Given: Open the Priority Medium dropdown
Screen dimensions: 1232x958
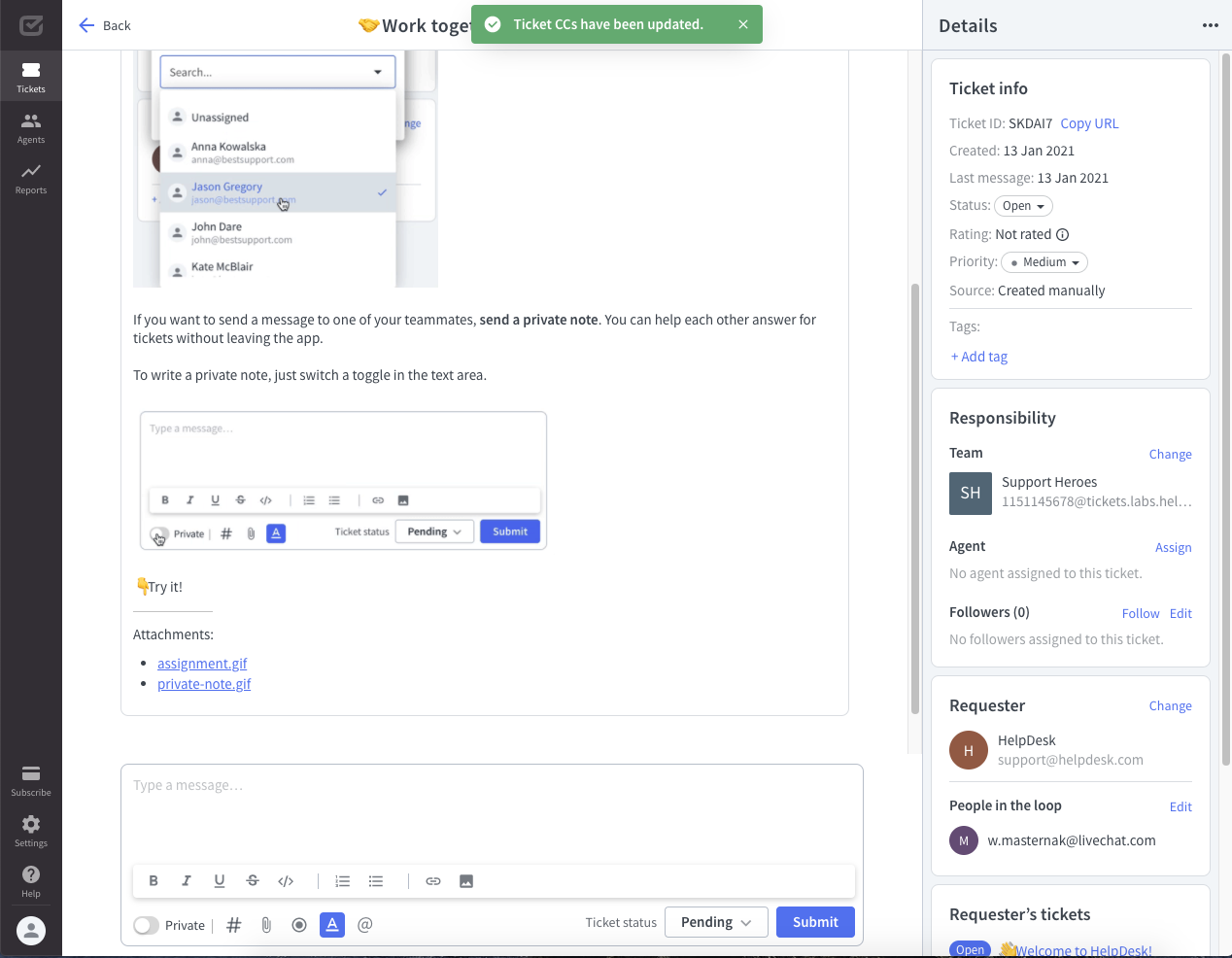Looking at the screenshot, I should (1044, 261).
